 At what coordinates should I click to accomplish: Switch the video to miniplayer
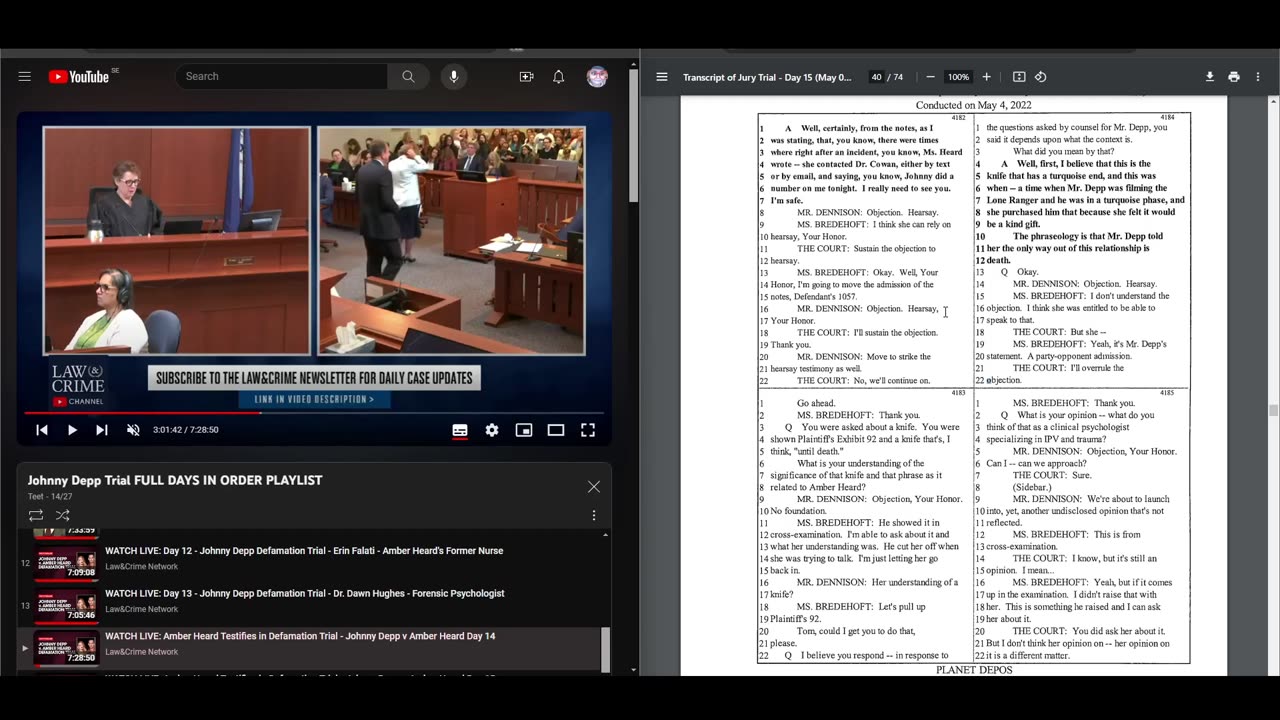pos(524,430)
